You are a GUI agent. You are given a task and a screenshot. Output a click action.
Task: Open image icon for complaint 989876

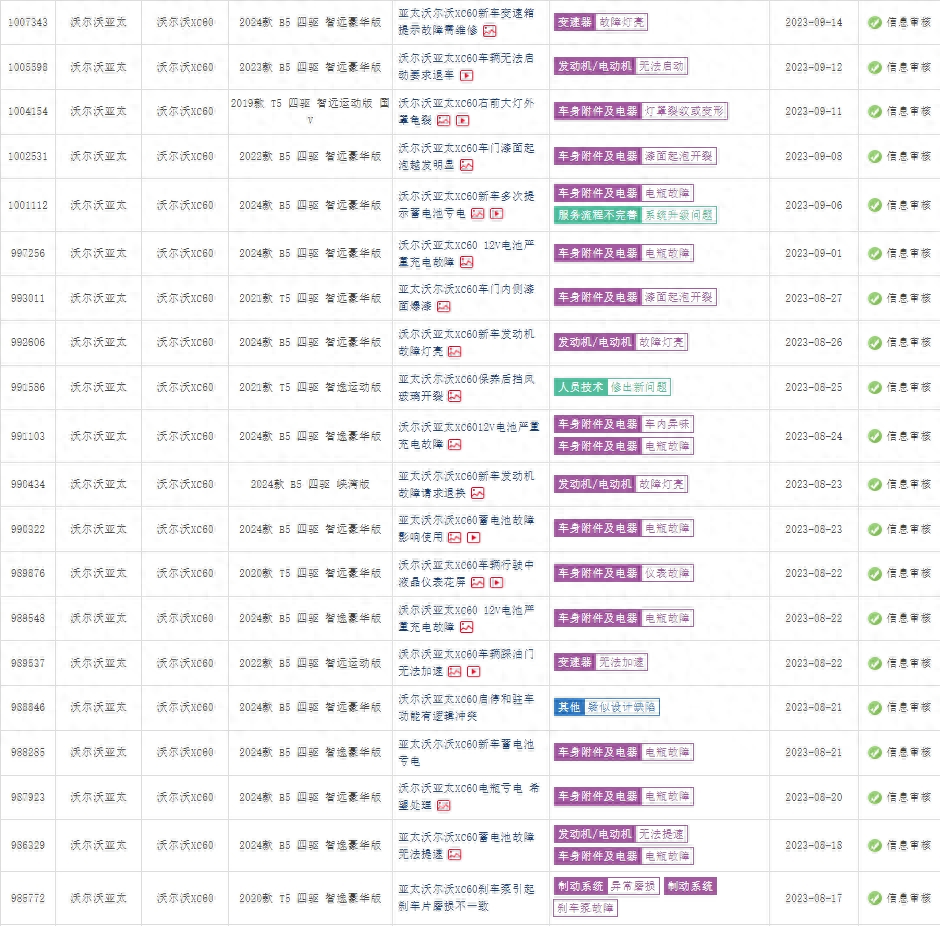point(478,583)
